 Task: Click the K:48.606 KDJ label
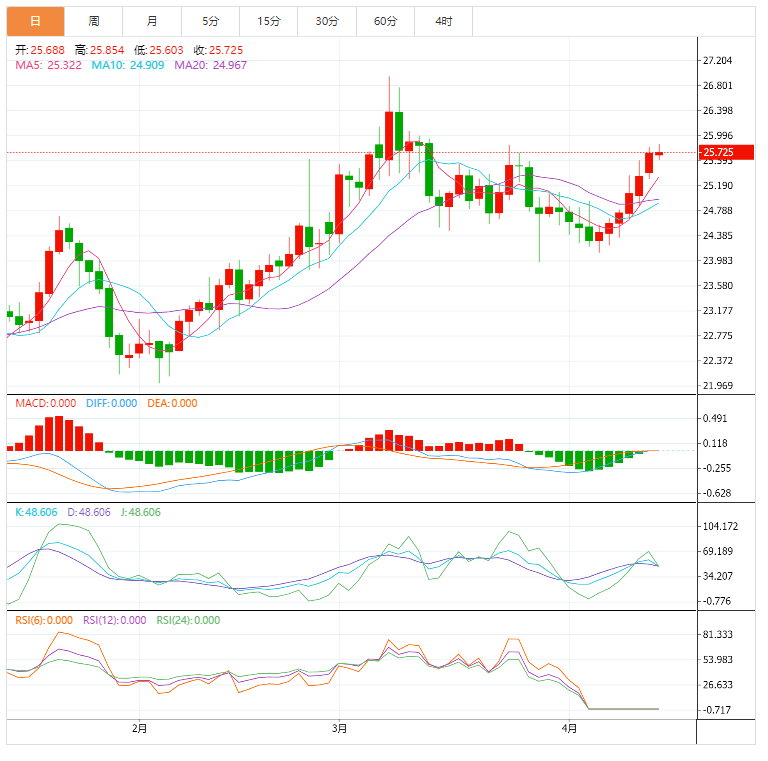pos(36,512)
